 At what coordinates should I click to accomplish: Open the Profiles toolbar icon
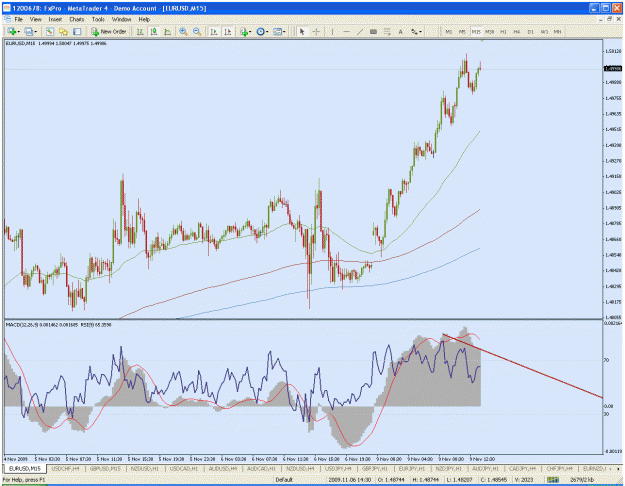point(28,31)
